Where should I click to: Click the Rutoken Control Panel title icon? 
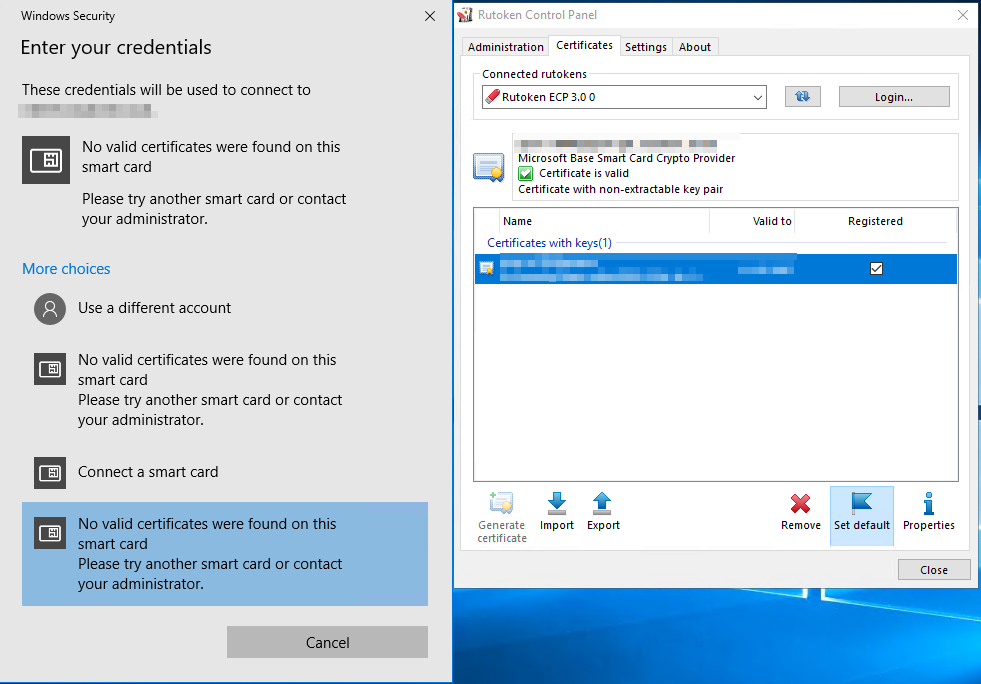(465, 15)
